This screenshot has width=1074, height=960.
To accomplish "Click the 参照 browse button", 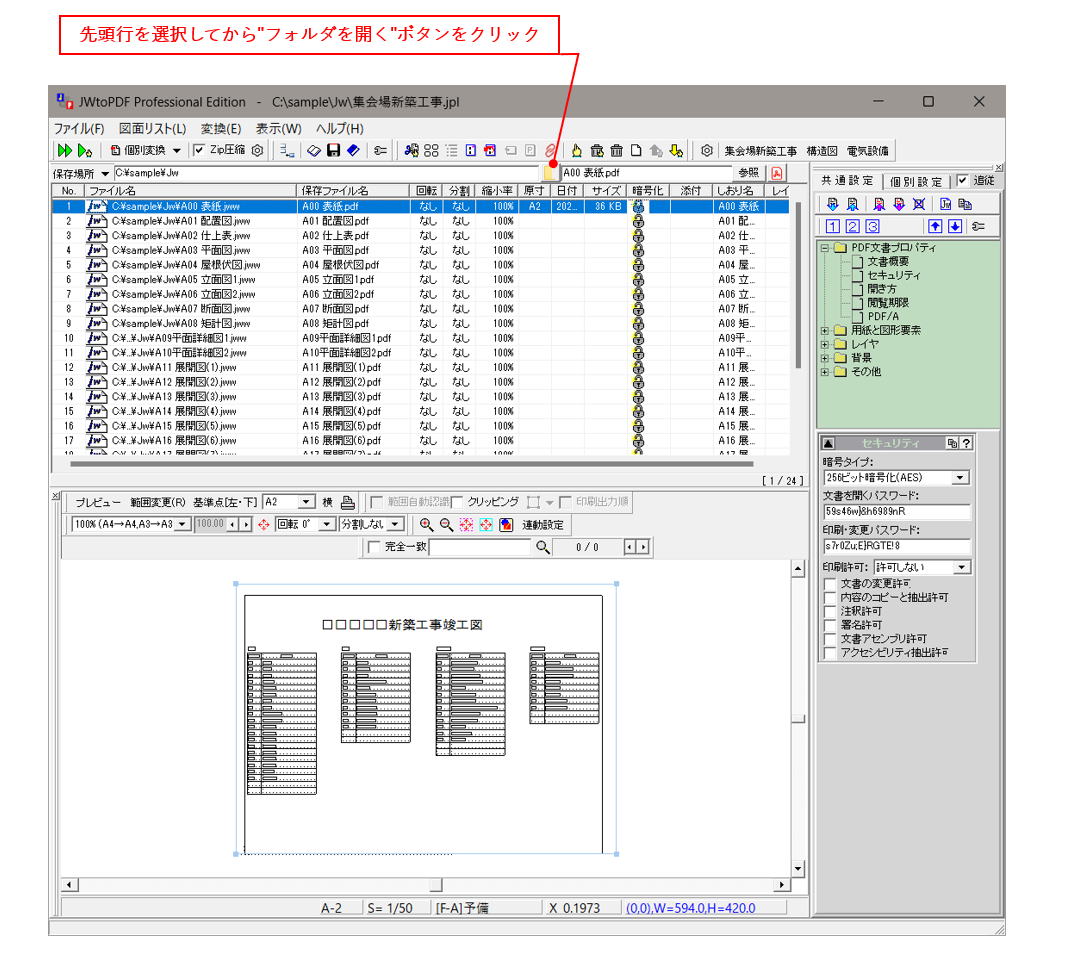I will (748, 172).
